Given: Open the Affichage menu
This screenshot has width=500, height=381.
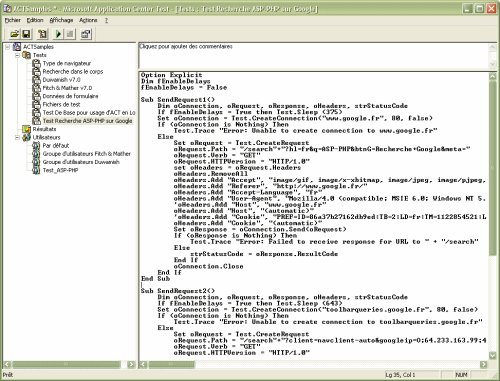Looking at the screenshot, I should [x=61, y=20].
